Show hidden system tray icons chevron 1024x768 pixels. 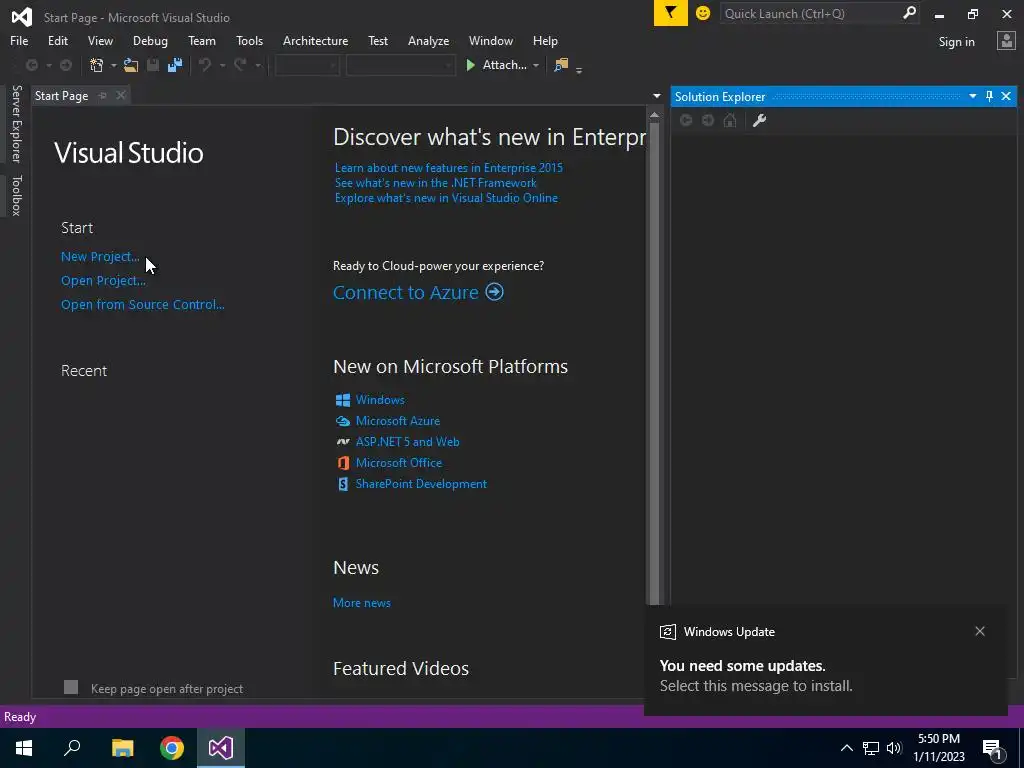click(846, 748)
